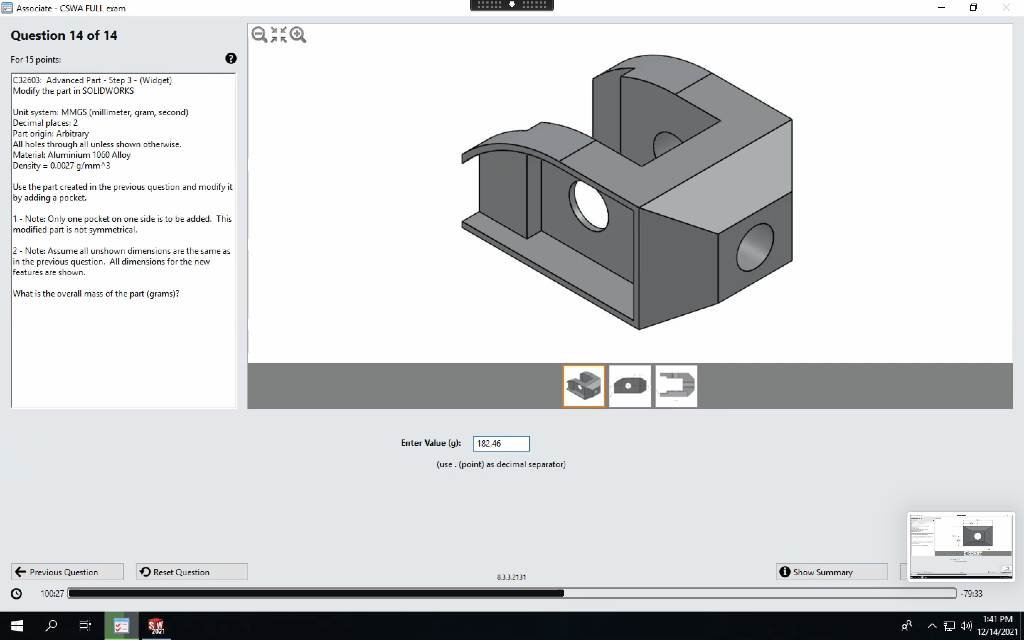Open the help question mark icon
This screenshot has width=1024, height=640.
click(x=231, y=59)
